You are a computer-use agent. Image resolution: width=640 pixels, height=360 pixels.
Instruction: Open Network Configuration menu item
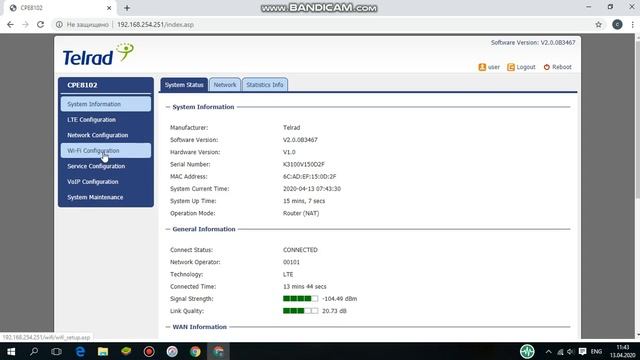106,135
